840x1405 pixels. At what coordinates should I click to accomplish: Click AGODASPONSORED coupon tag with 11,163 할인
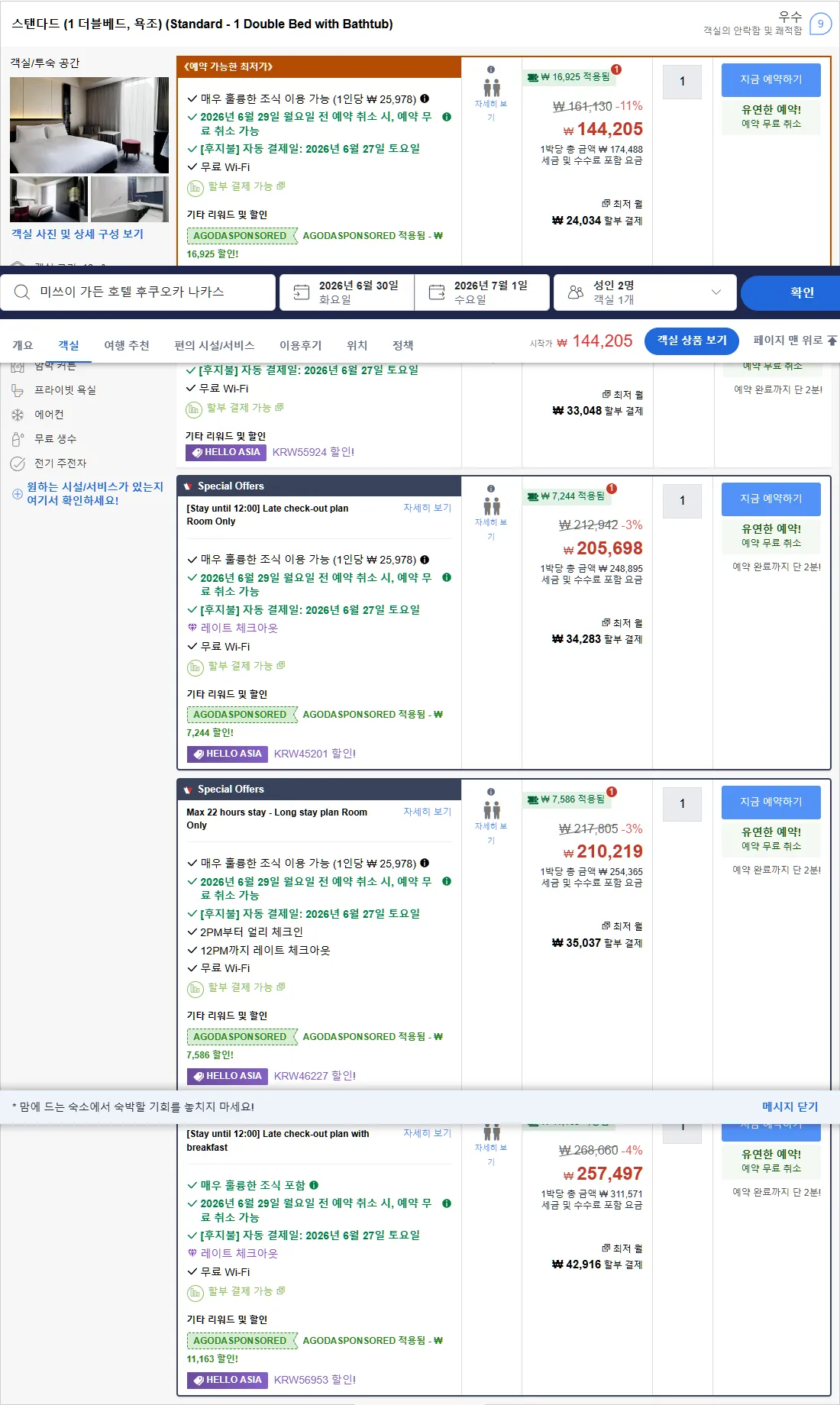[242, 1340]
